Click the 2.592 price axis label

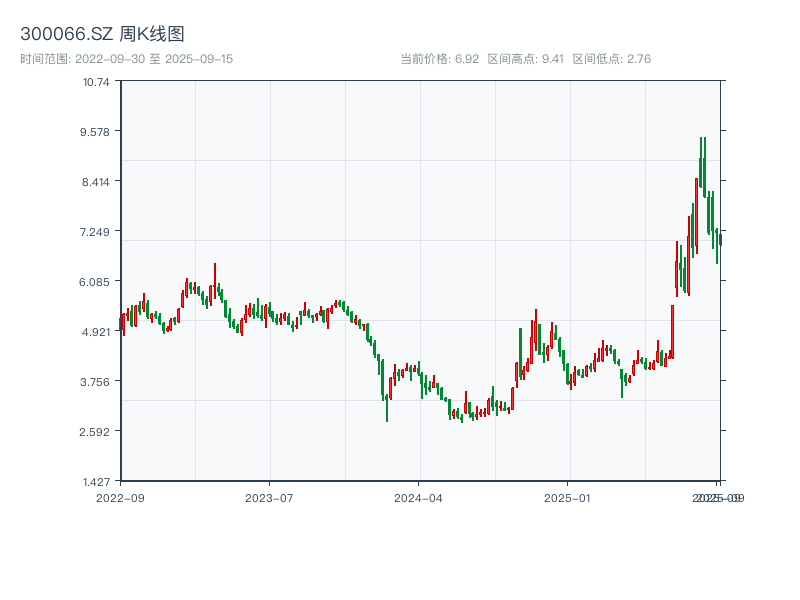96,432
